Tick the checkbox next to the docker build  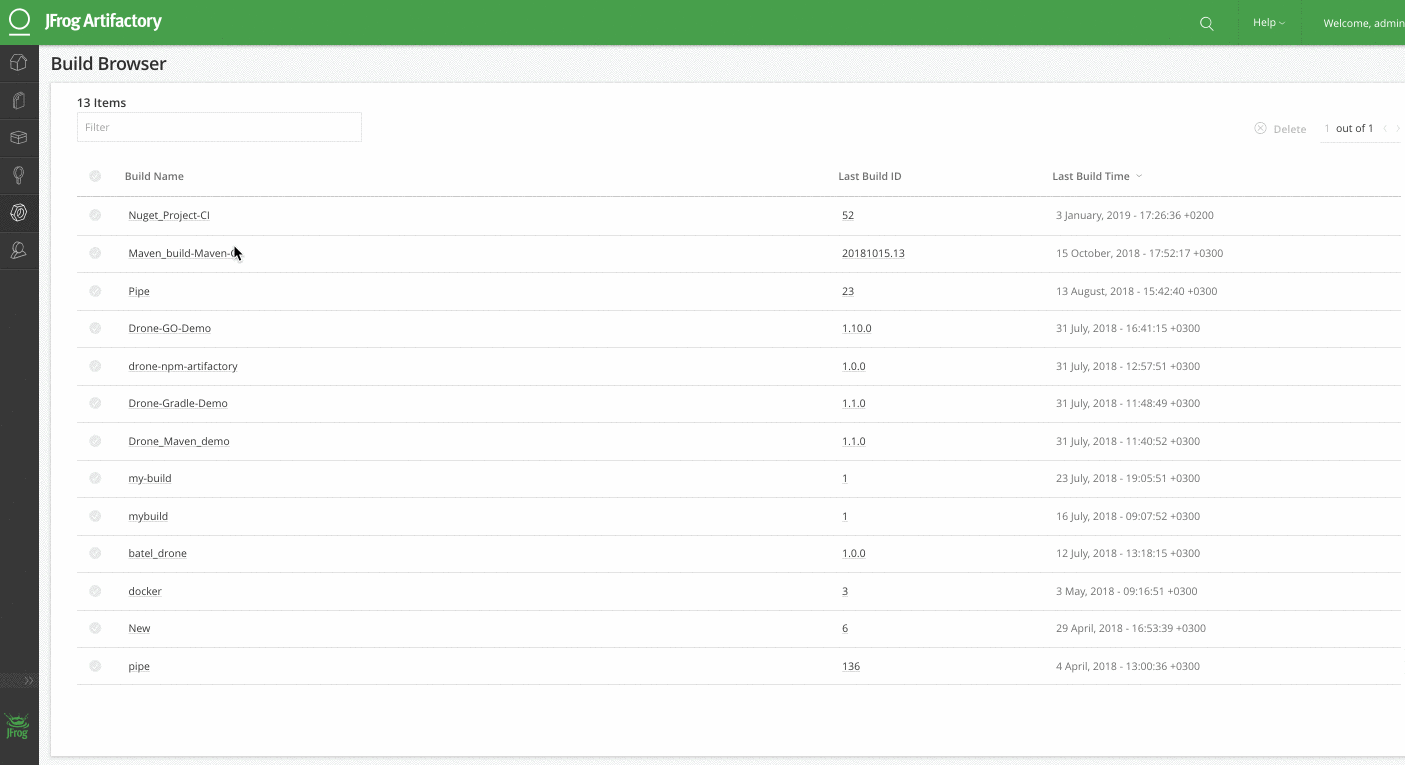95,591
